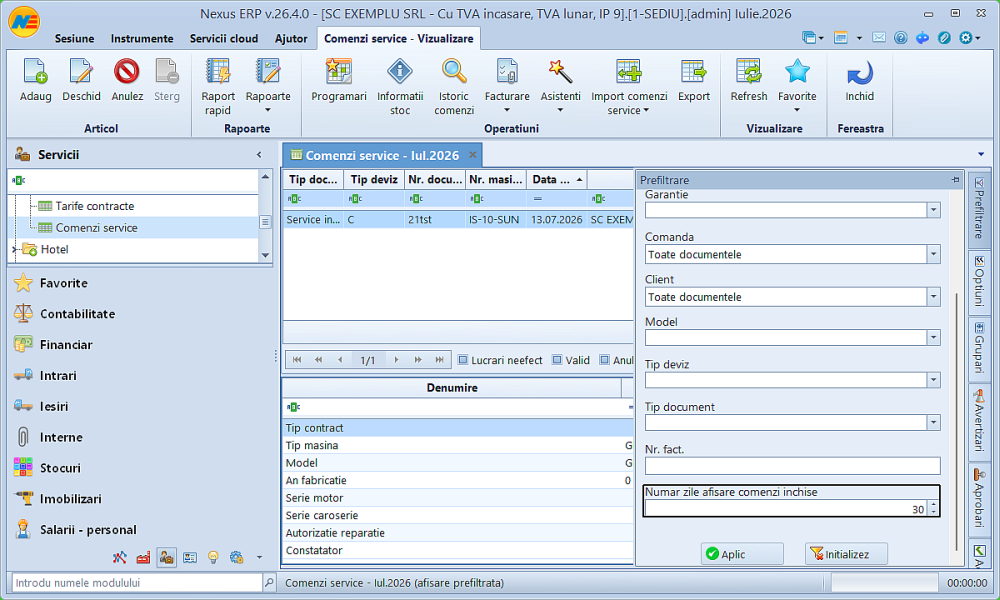1000x600 pixels.
Task: Open the Intrari module
Action: 57,376
